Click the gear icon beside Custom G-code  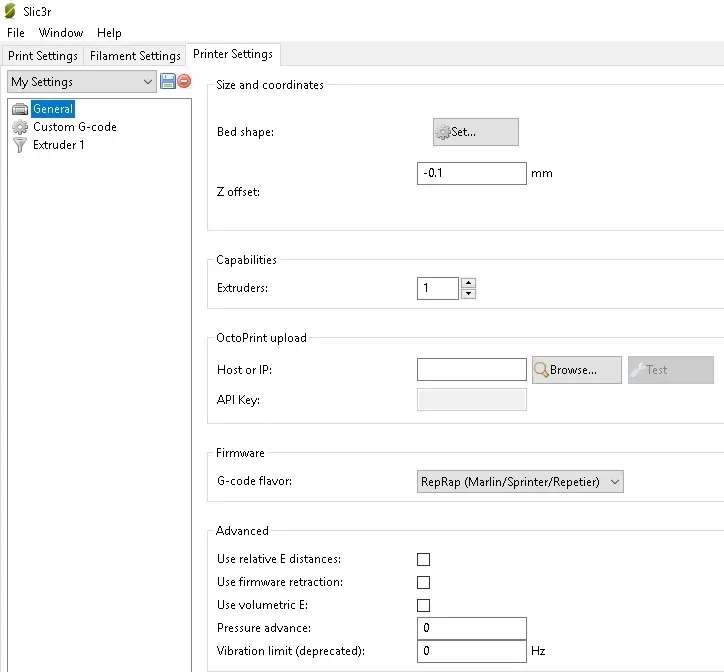[20, 127]
